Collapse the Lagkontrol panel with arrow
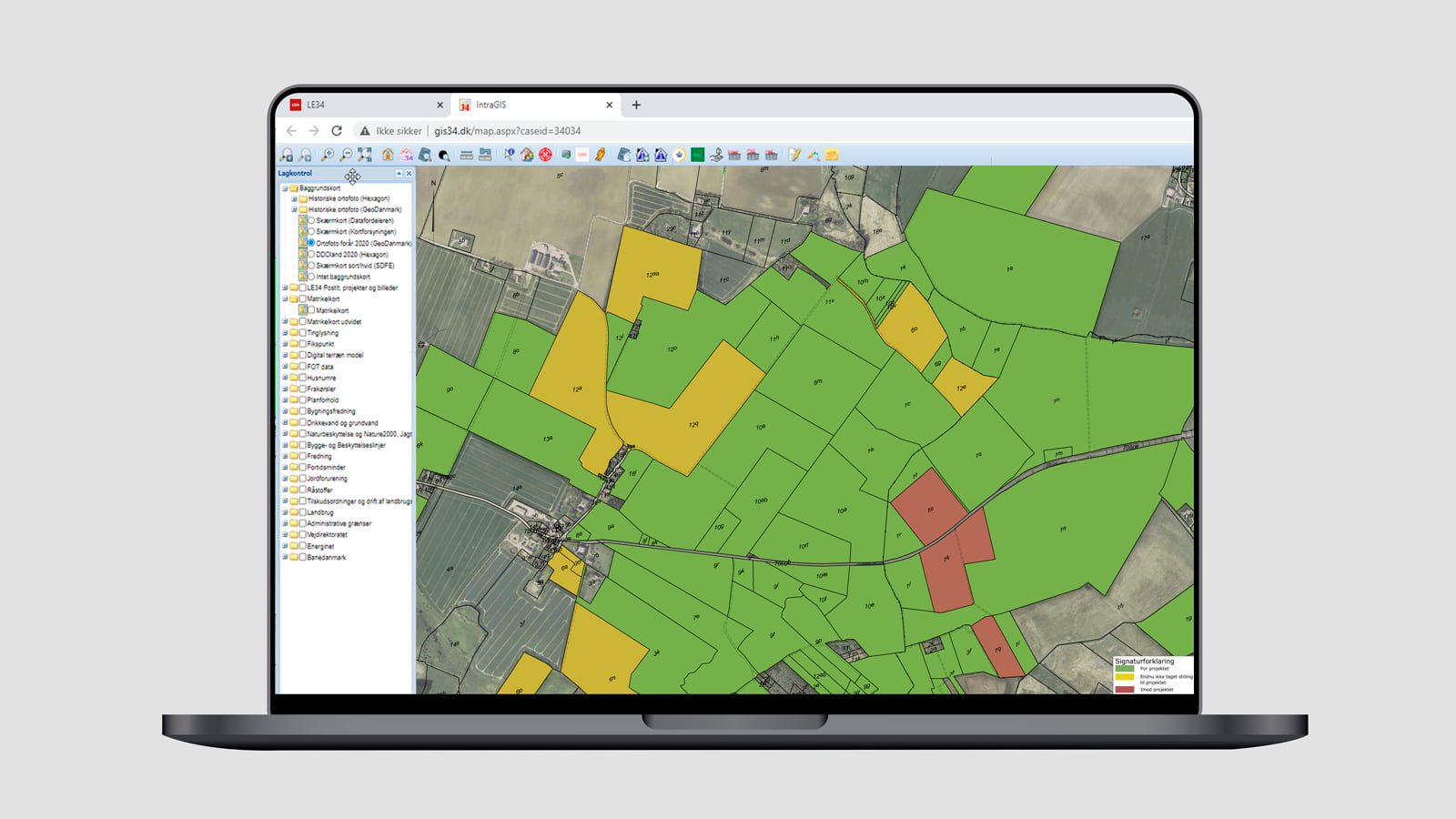The width and height of the screenshot is (1456, 819). 399,173
